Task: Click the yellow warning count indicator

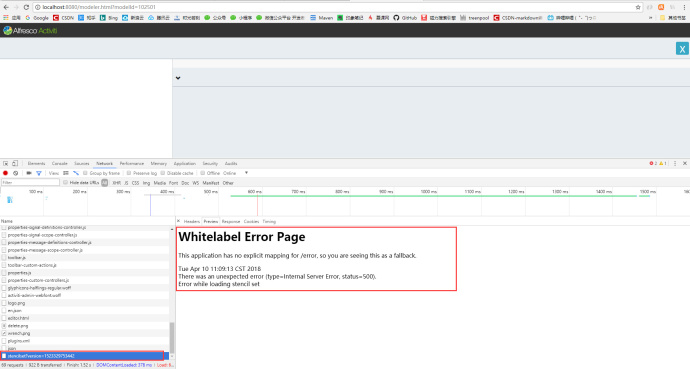Action: pos(663,163)
